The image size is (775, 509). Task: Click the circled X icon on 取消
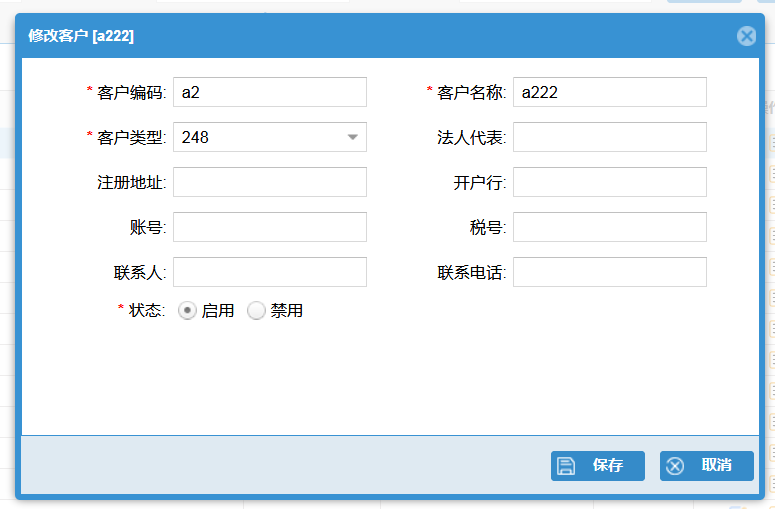click(675, 466)
